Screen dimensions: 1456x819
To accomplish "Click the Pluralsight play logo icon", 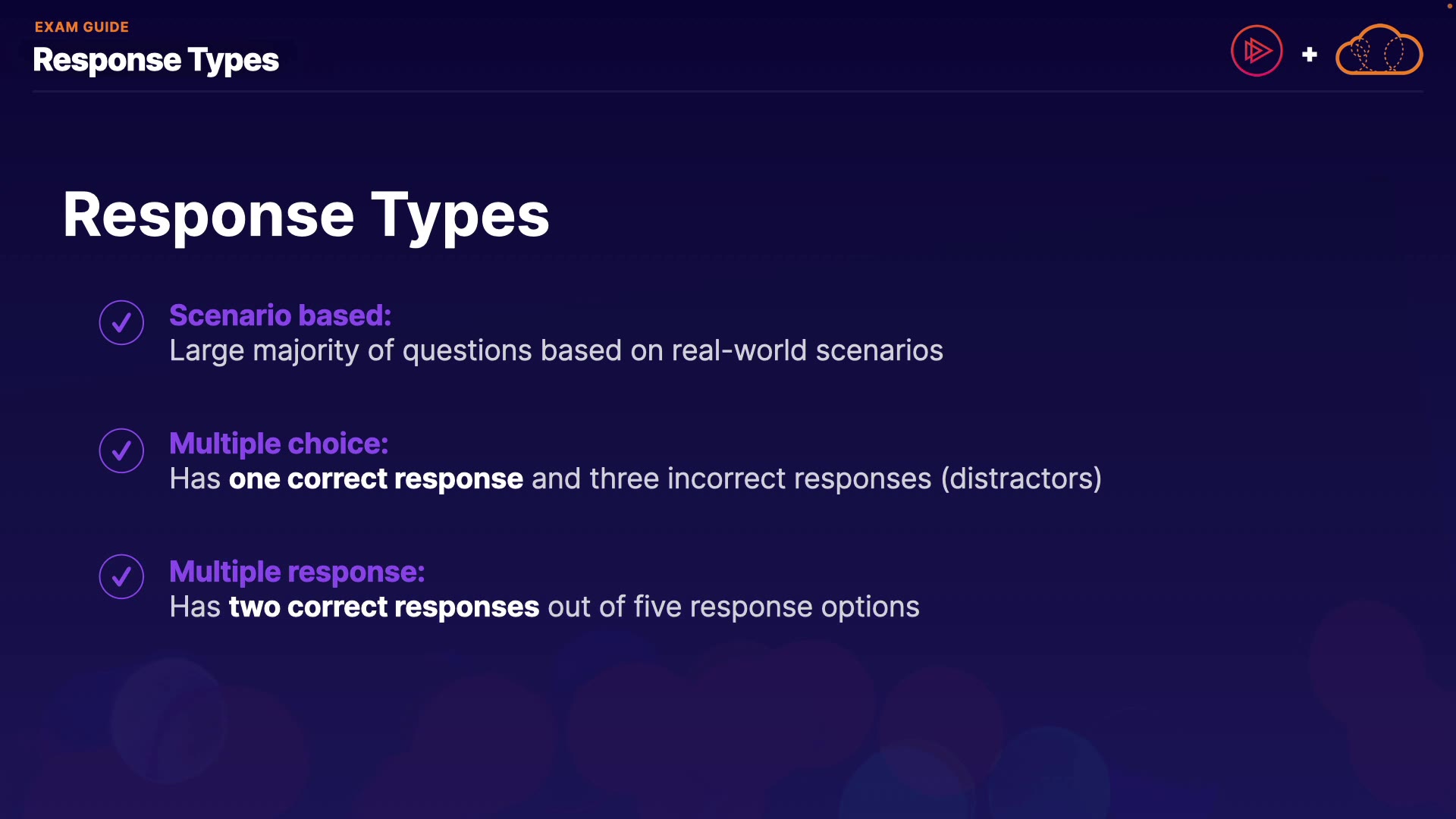I will click(x=1257, y=51).
